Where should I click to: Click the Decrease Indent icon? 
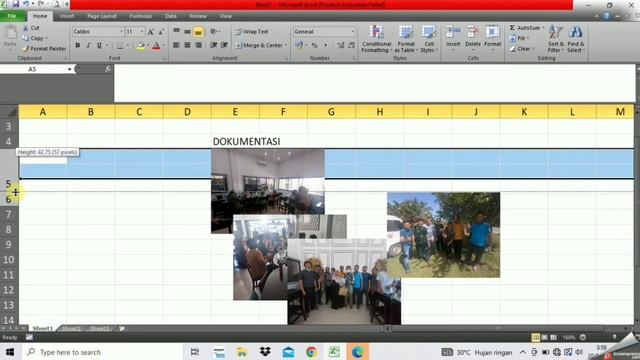click(213, 45)
